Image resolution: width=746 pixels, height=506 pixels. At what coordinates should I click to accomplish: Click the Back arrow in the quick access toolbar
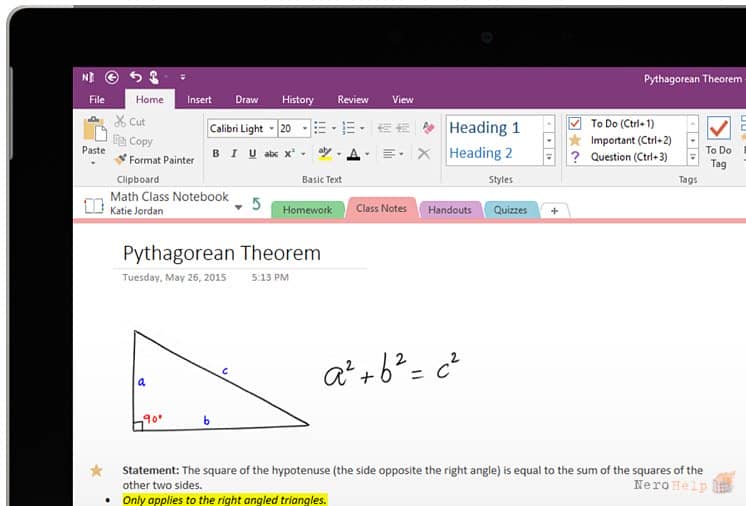pyautogui.click(x=112, y=77)
